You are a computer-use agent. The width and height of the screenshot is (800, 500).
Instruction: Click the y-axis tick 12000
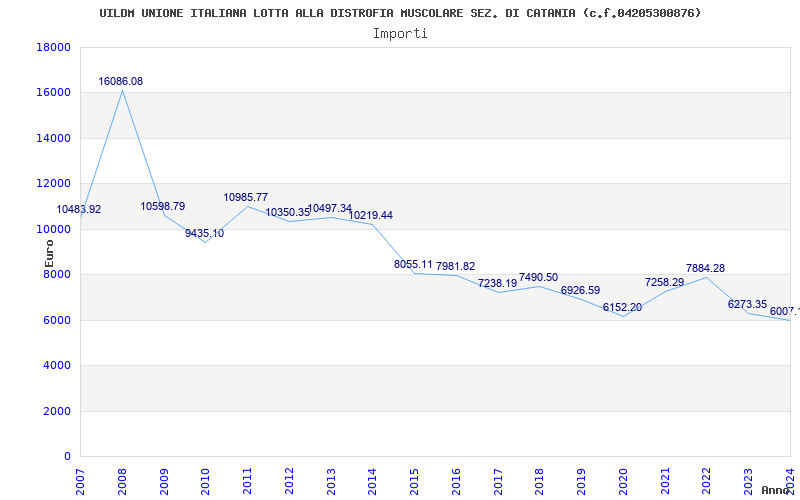click(x=54, y=184)
